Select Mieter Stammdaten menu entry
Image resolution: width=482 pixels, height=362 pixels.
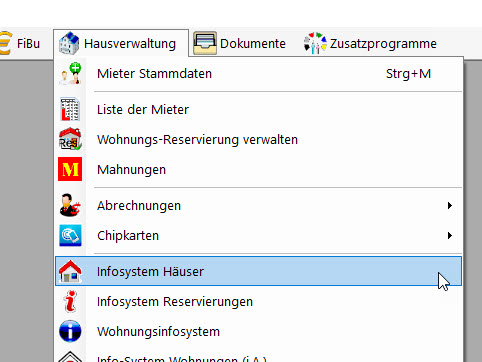[258, 73]
